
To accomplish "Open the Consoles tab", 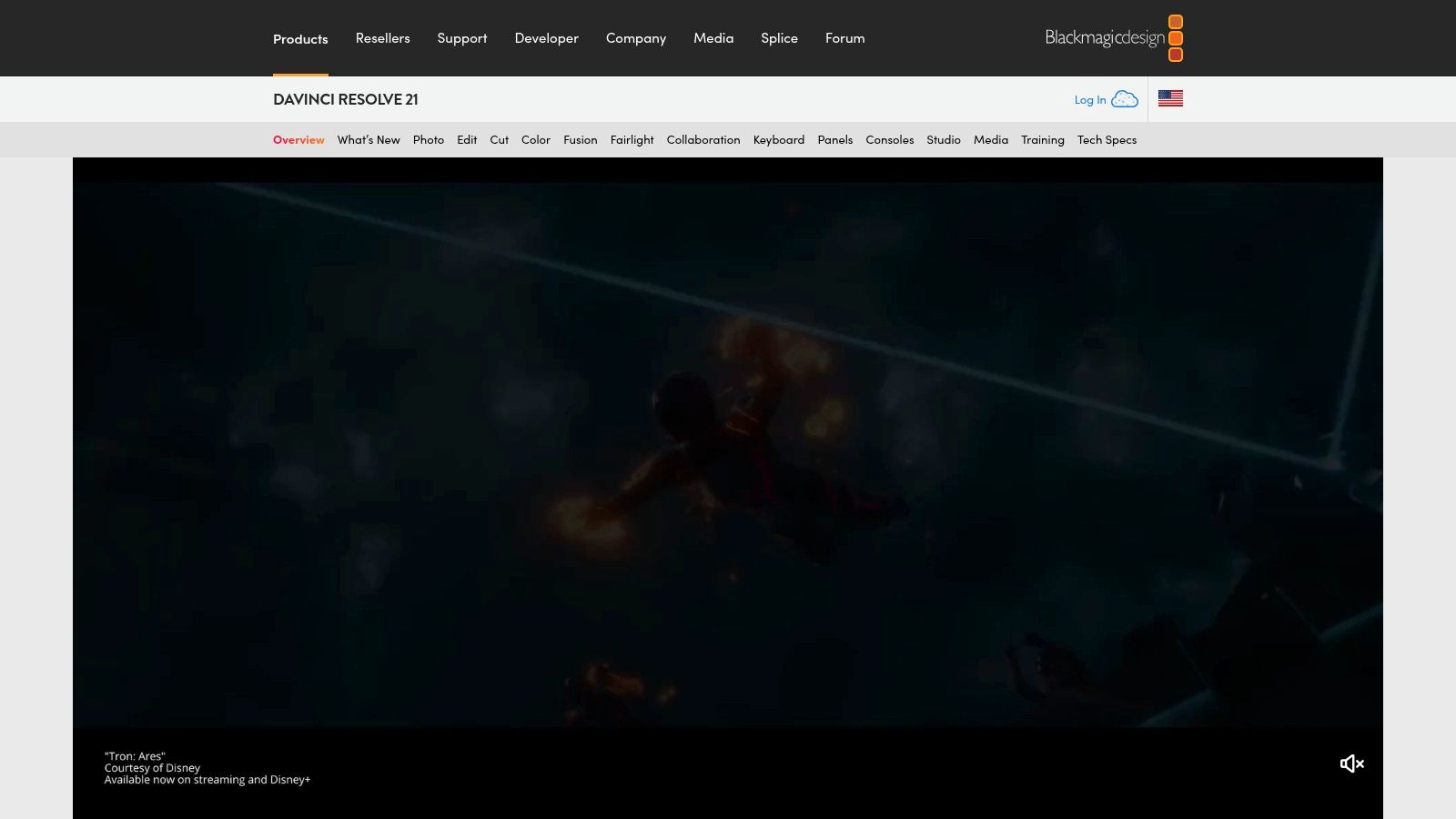I will (890, 140).
